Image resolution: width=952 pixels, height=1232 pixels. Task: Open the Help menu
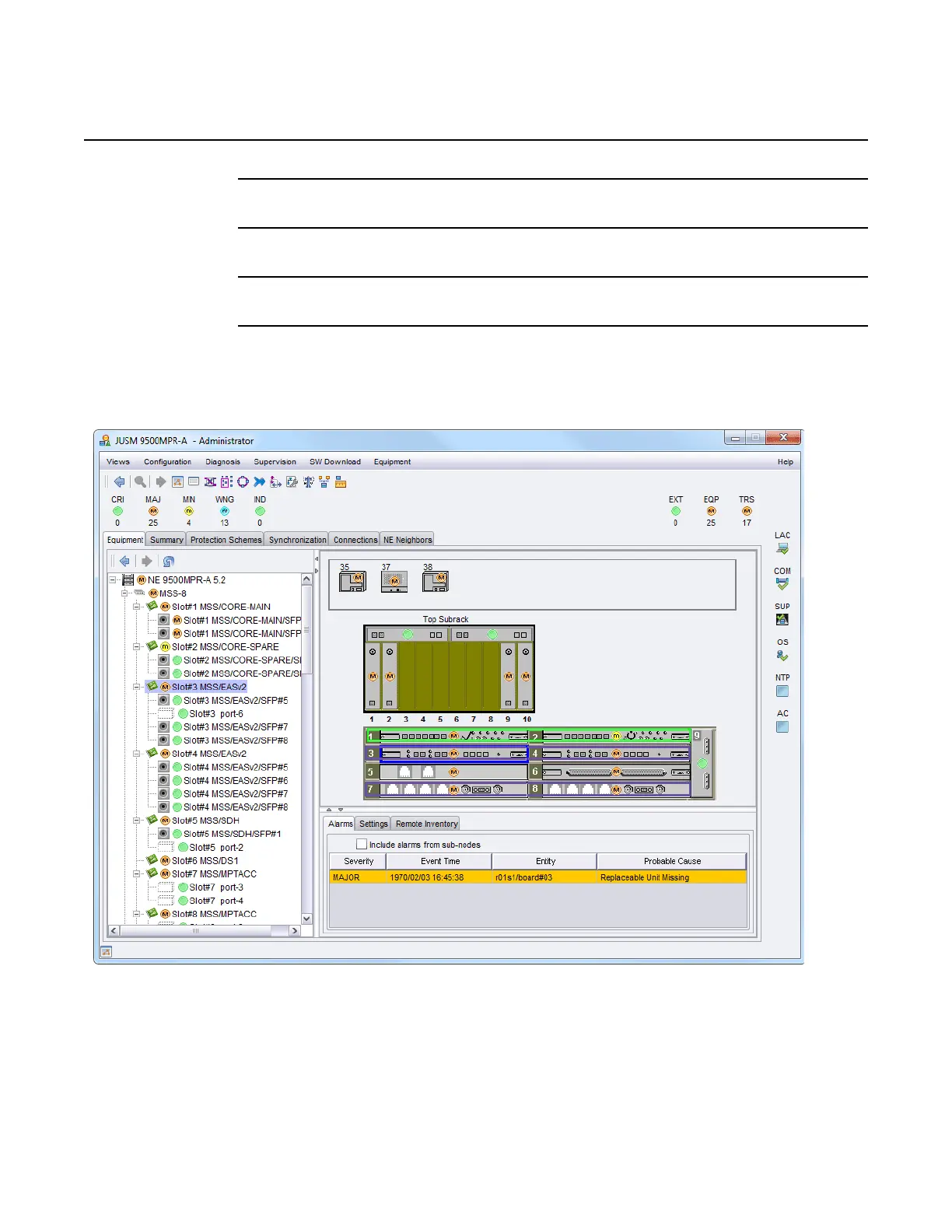(x=786, y=461)
